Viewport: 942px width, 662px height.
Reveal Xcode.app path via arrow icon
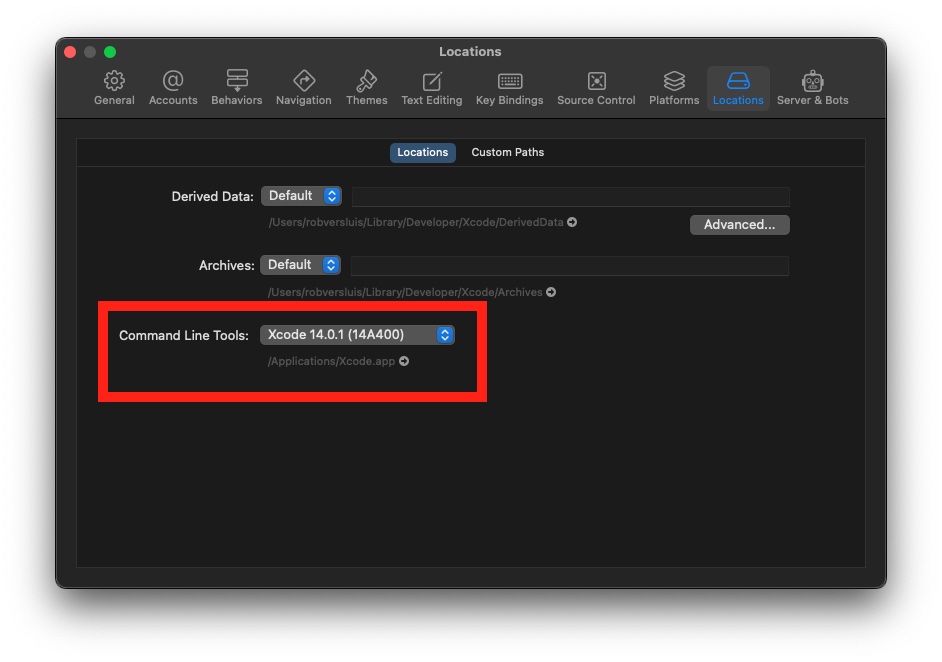click(x=404, y=362)
